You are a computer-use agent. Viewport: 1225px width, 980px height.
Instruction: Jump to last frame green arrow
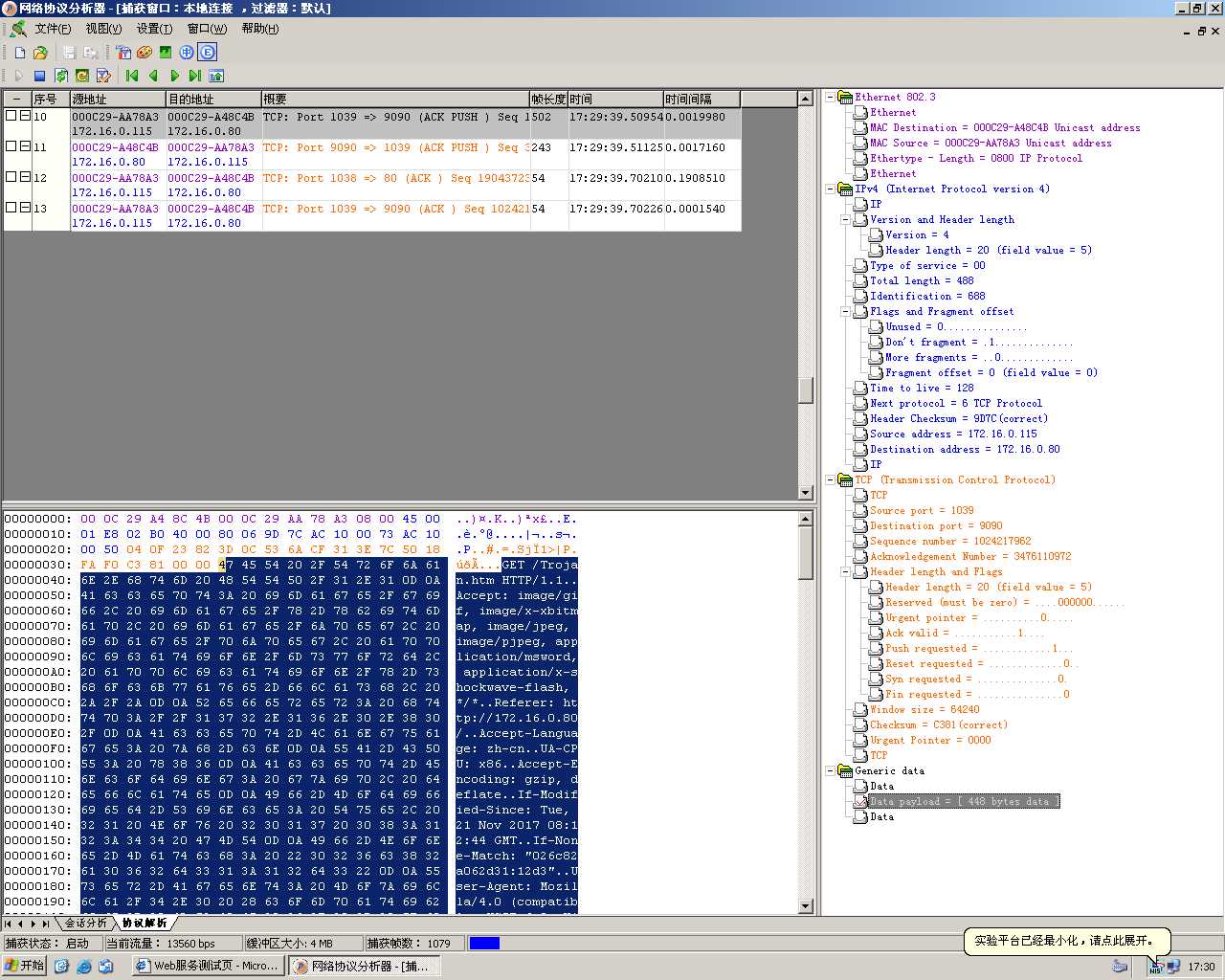coord(195,76)
